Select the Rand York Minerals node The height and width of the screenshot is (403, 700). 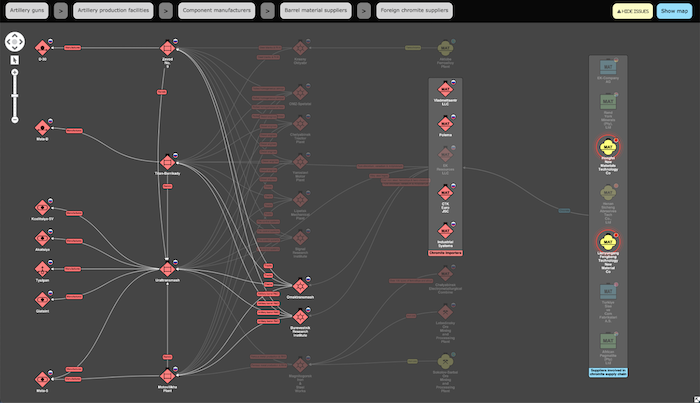[608, 101]
